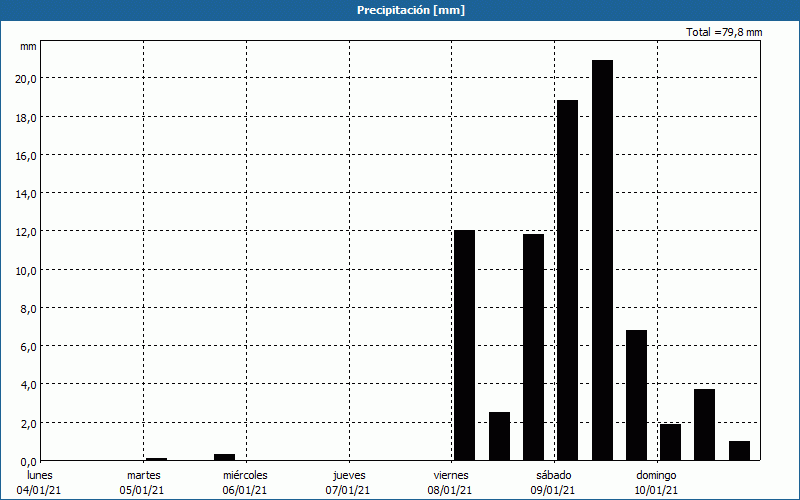The image size is (800, 500).
Task: Click the martes axis label
Action: click(144, 475)
